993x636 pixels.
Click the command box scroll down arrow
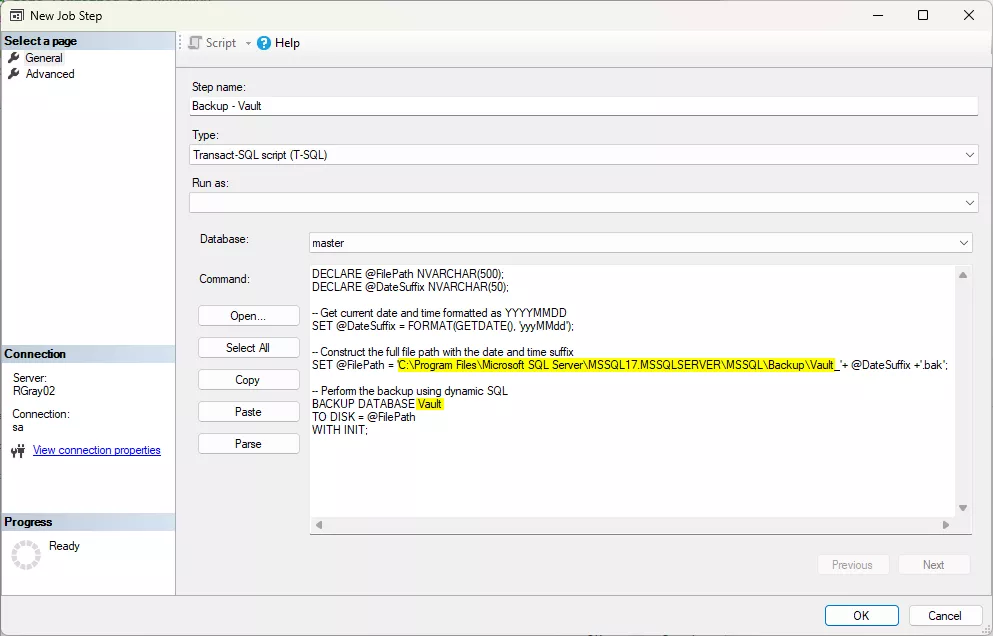pos(963,508)
